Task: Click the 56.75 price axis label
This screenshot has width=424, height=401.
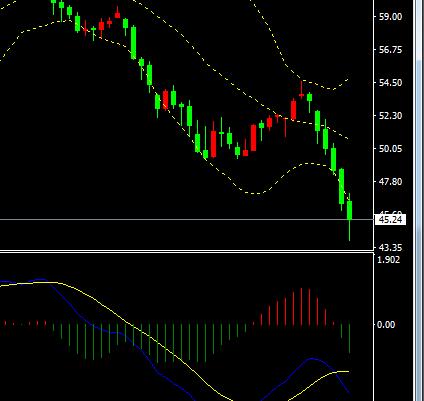Action: point(390,50)
